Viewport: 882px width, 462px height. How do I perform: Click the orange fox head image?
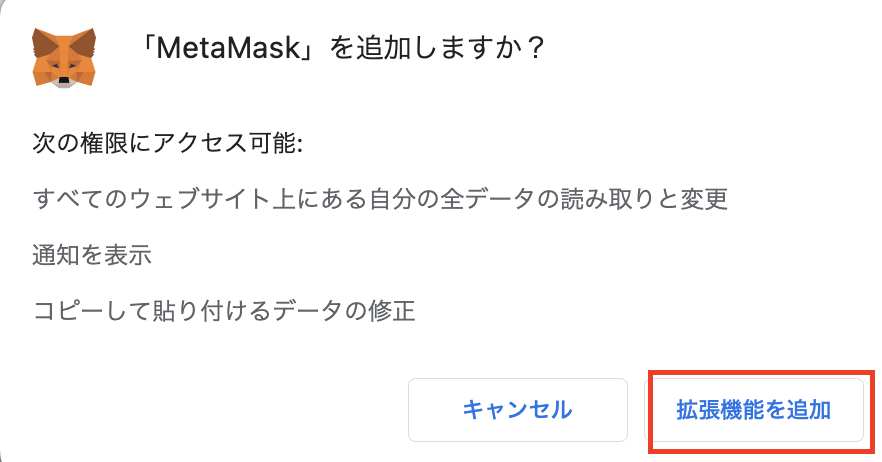[64, 58]
